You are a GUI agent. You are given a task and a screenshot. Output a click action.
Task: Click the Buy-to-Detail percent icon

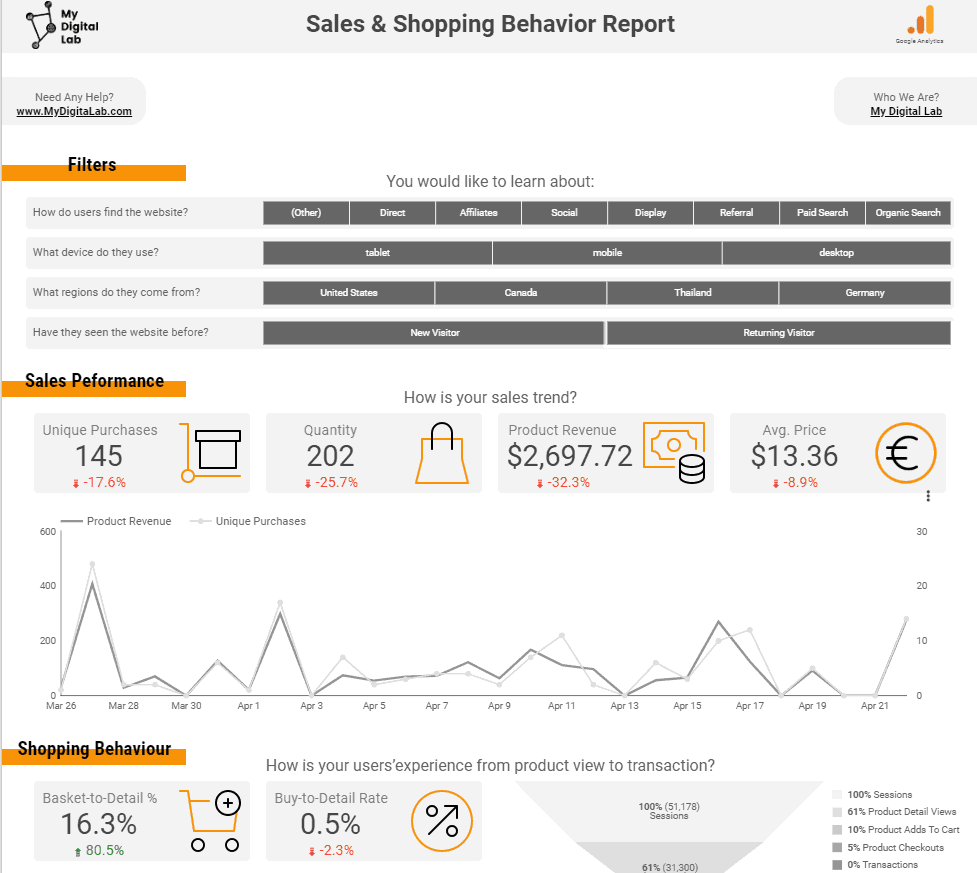tap(442, 821)
